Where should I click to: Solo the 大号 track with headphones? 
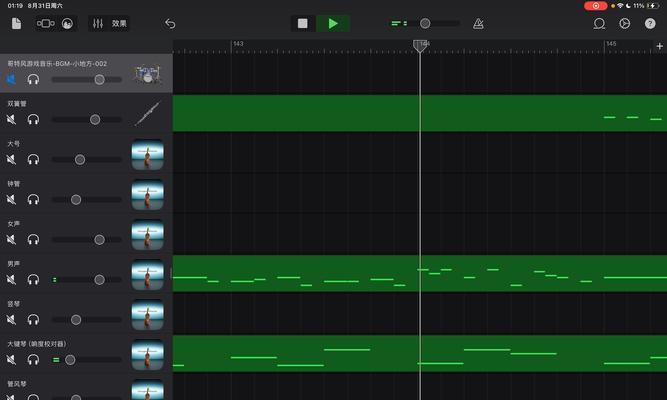pos(33,159)
